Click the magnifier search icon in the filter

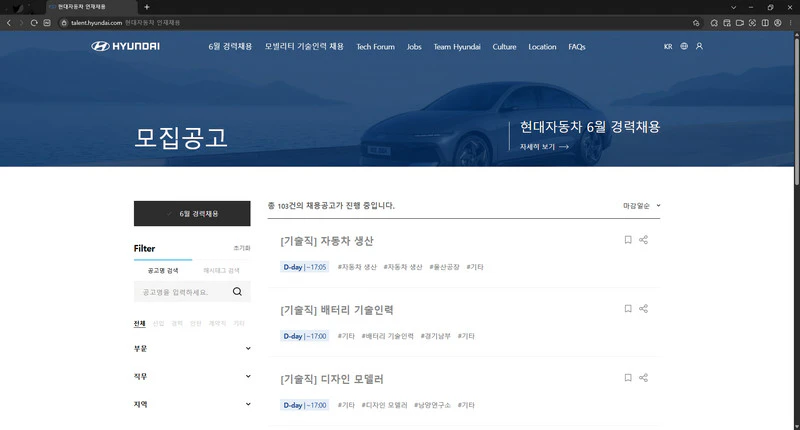point(237,292)
